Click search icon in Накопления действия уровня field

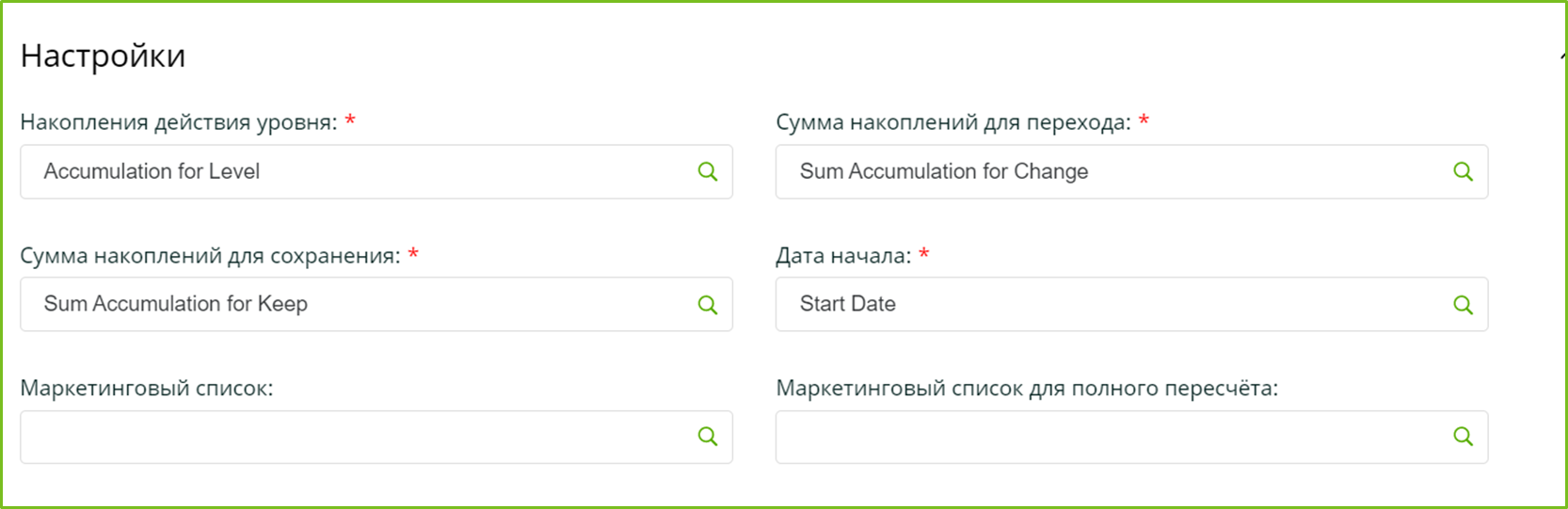708,172
